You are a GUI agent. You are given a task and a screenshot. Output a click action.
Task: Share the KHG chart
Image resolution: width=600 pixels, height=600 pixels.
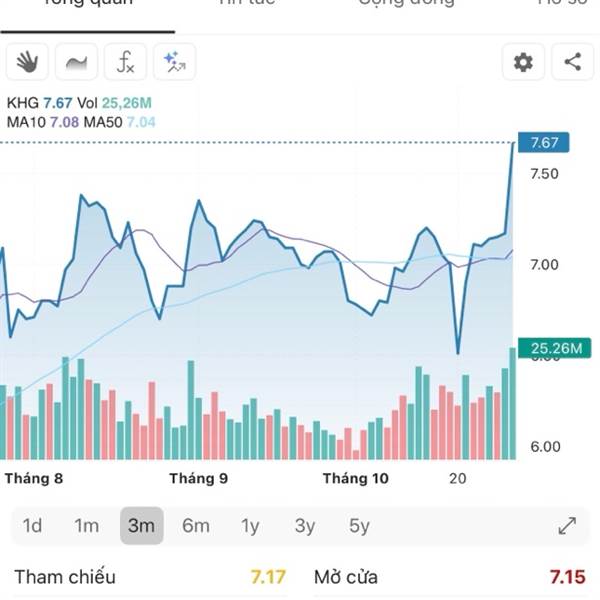click(x=572, y=62)
